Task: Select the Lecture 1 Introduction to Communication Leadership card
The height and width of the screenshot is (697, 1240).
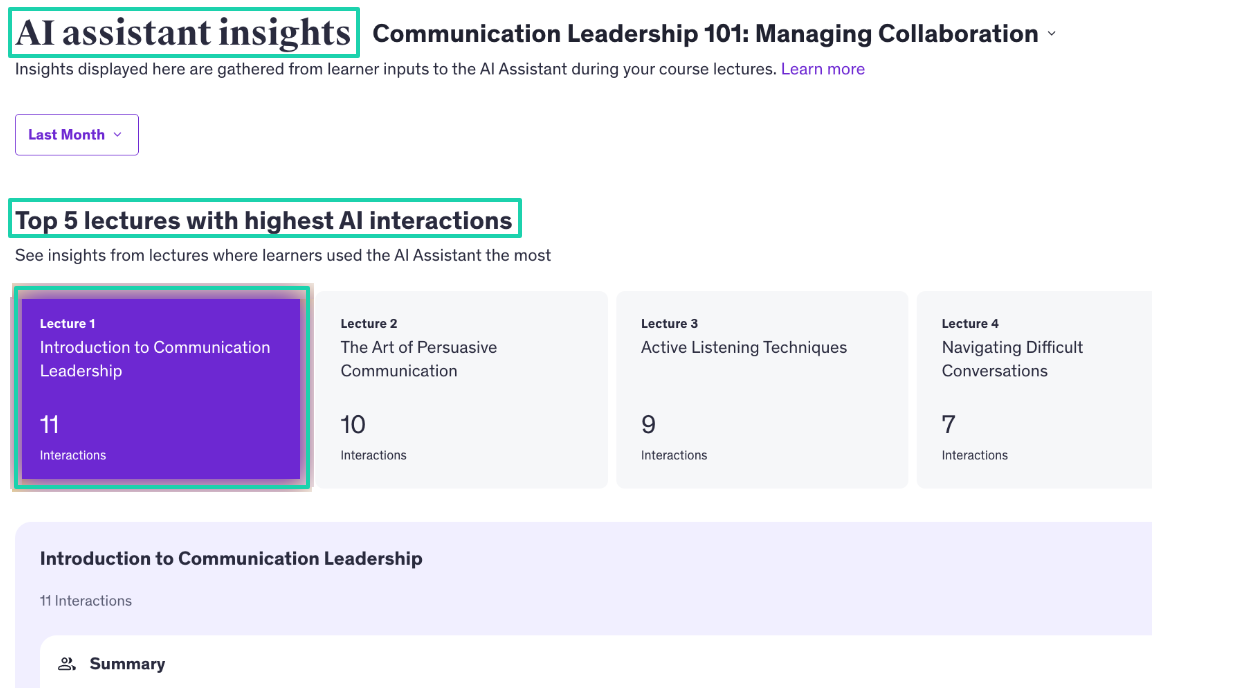Action: click(162, 389)
